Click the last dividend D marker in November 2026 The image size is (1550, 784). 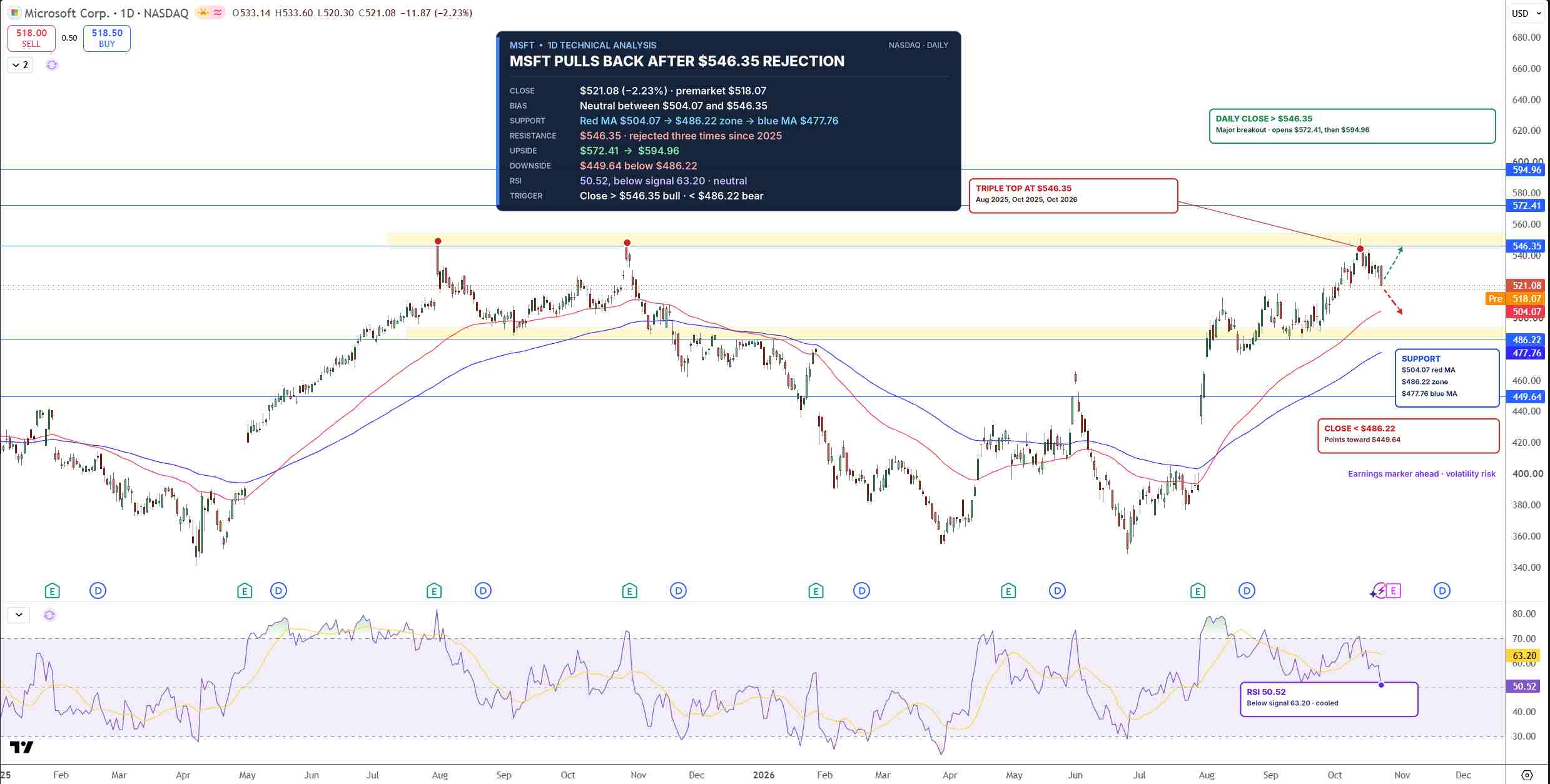coord(1442,590)
